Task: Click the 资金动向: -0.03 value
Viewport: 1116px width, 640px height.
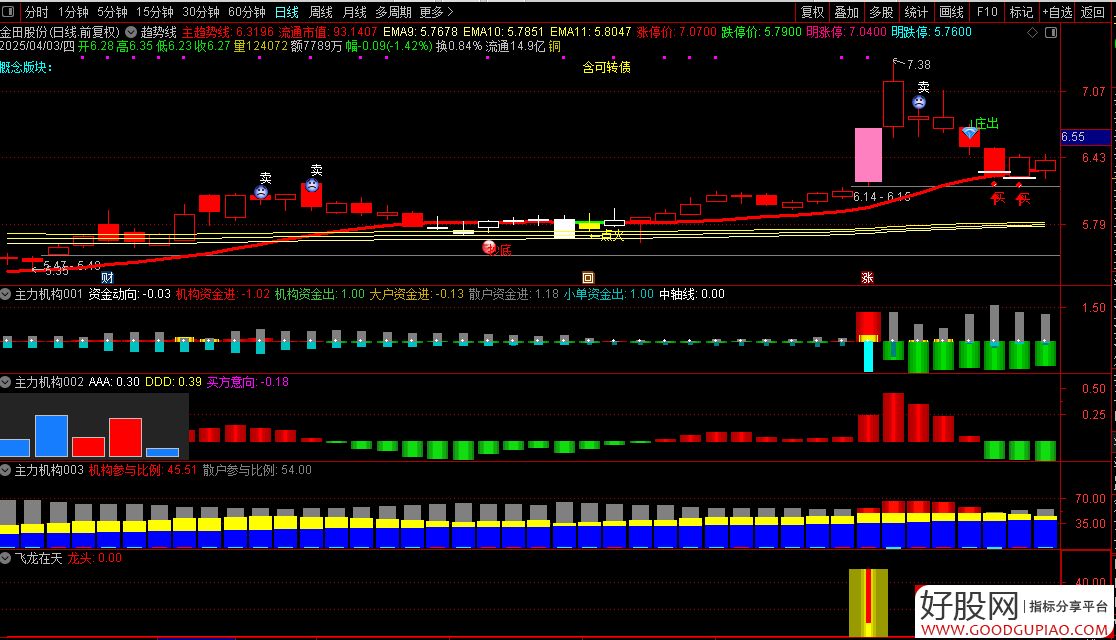Action: click(x=130, y=294)
